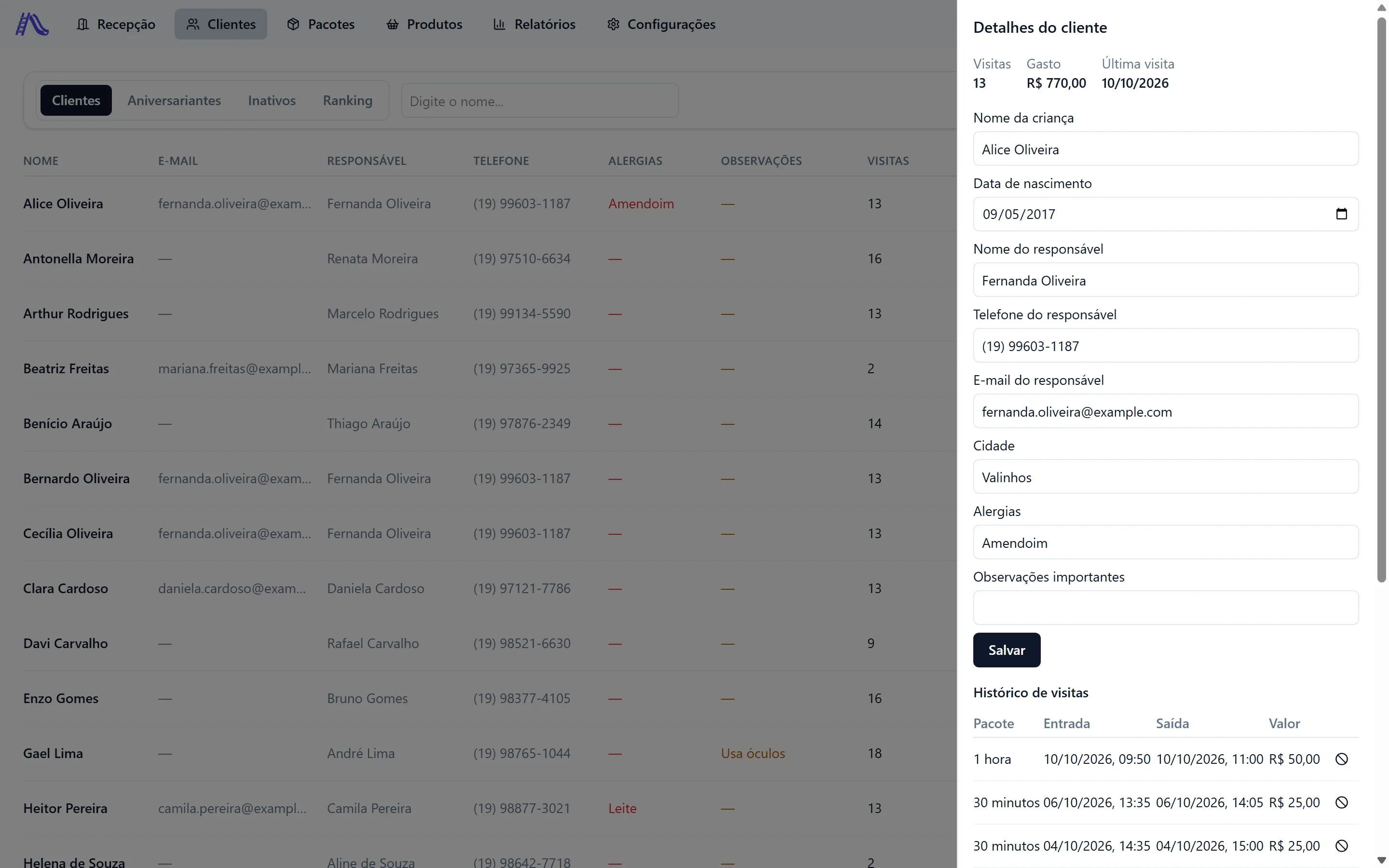Click the mariana.freitas email cell

click(x=234, y=368)
